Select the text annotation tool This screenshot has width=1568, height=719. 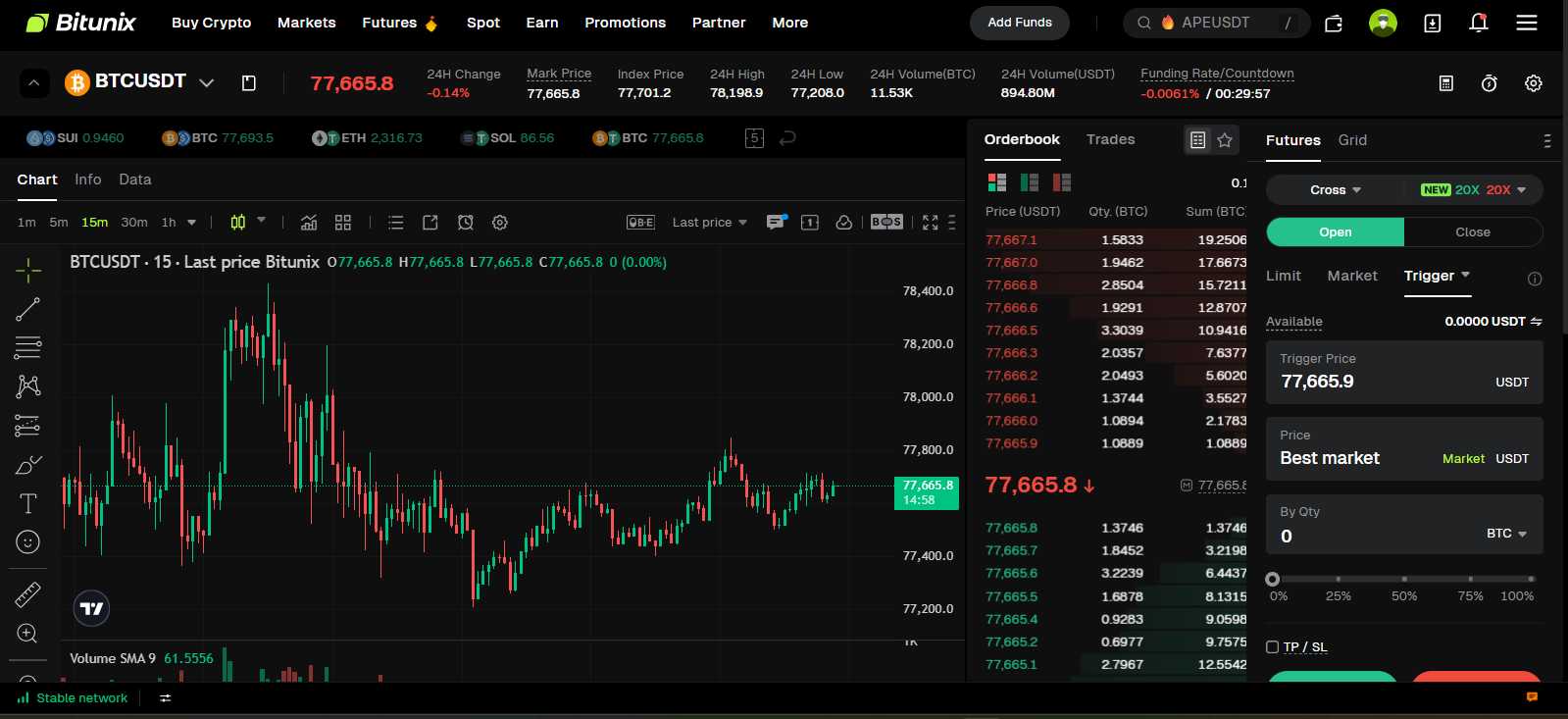pyautogui.click(x=28, y=503)
